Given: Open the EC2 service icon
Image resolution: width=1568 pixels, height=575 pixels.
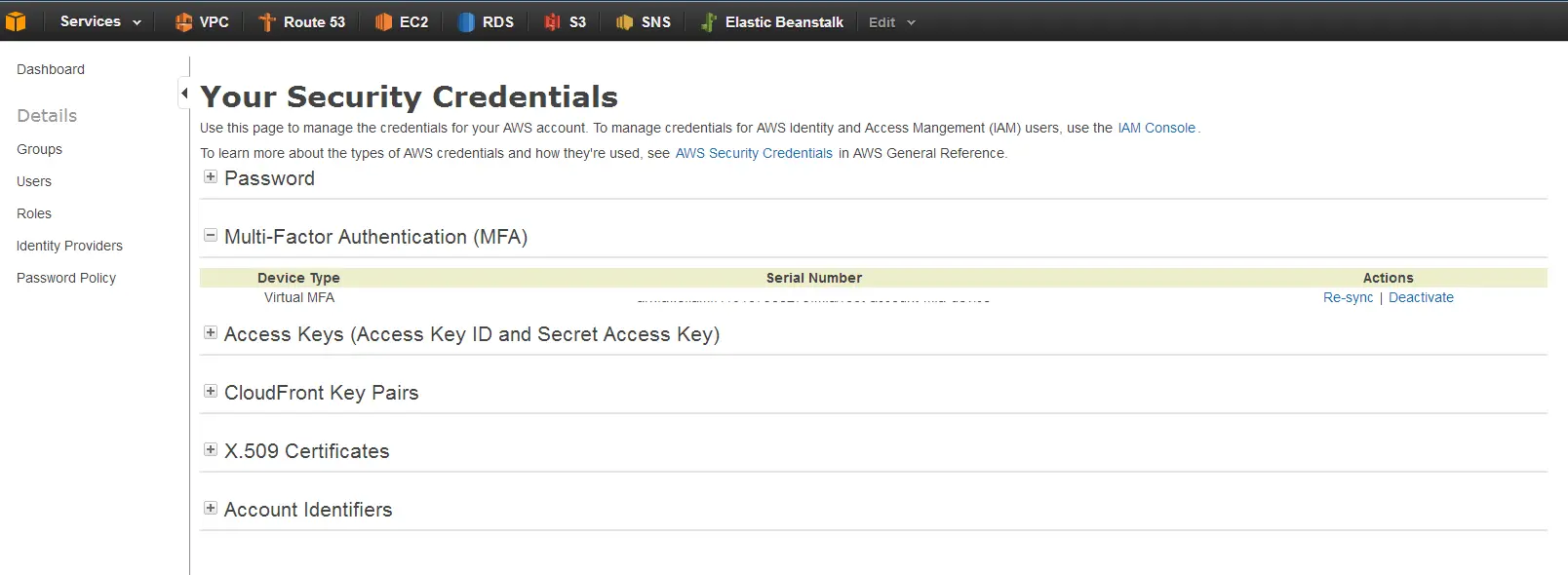Looking at the screenshot, I should click(x=383, y=21).
